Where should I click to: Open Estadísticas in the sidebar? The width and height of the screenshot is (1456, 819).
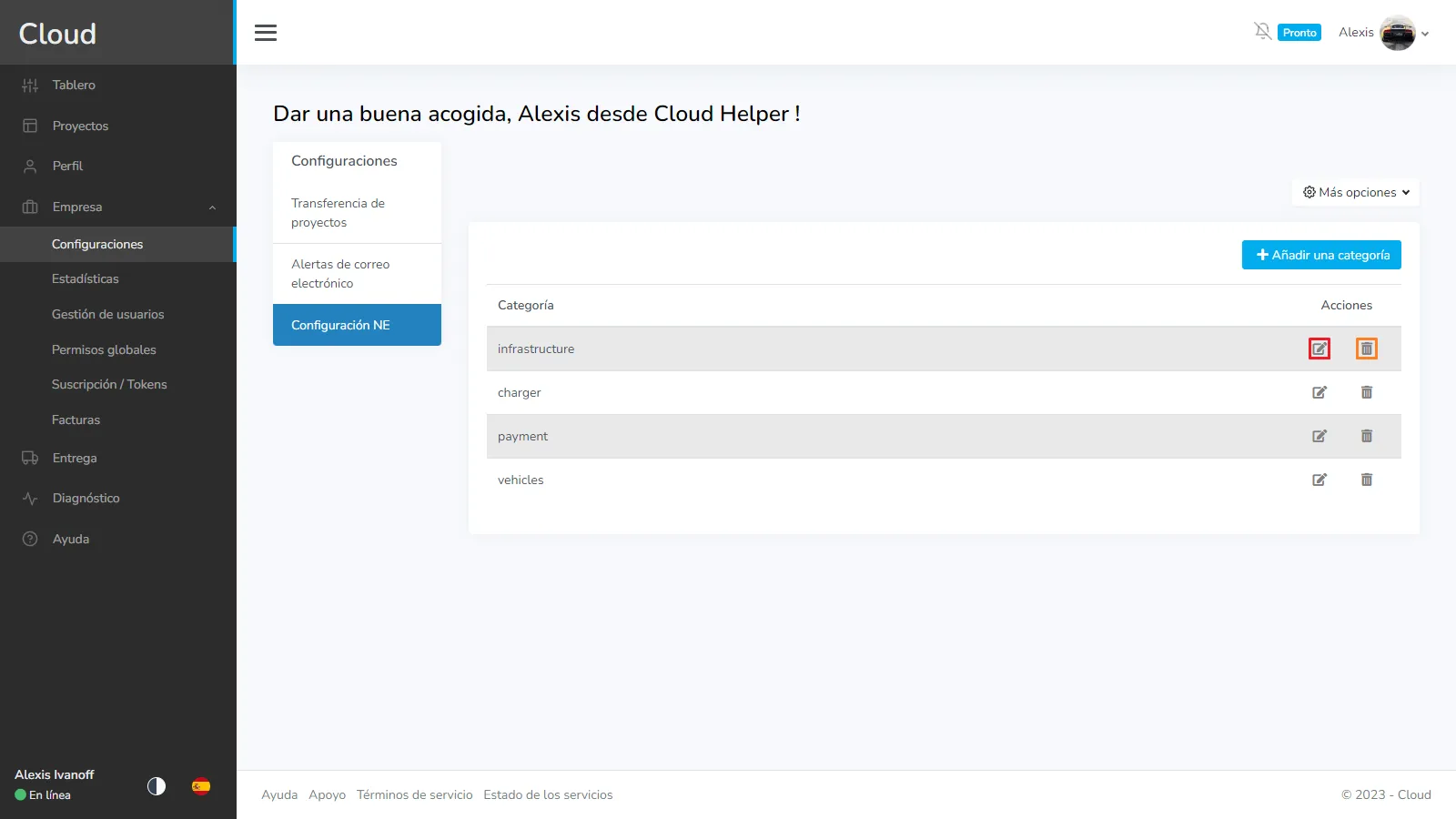[86, 278]
